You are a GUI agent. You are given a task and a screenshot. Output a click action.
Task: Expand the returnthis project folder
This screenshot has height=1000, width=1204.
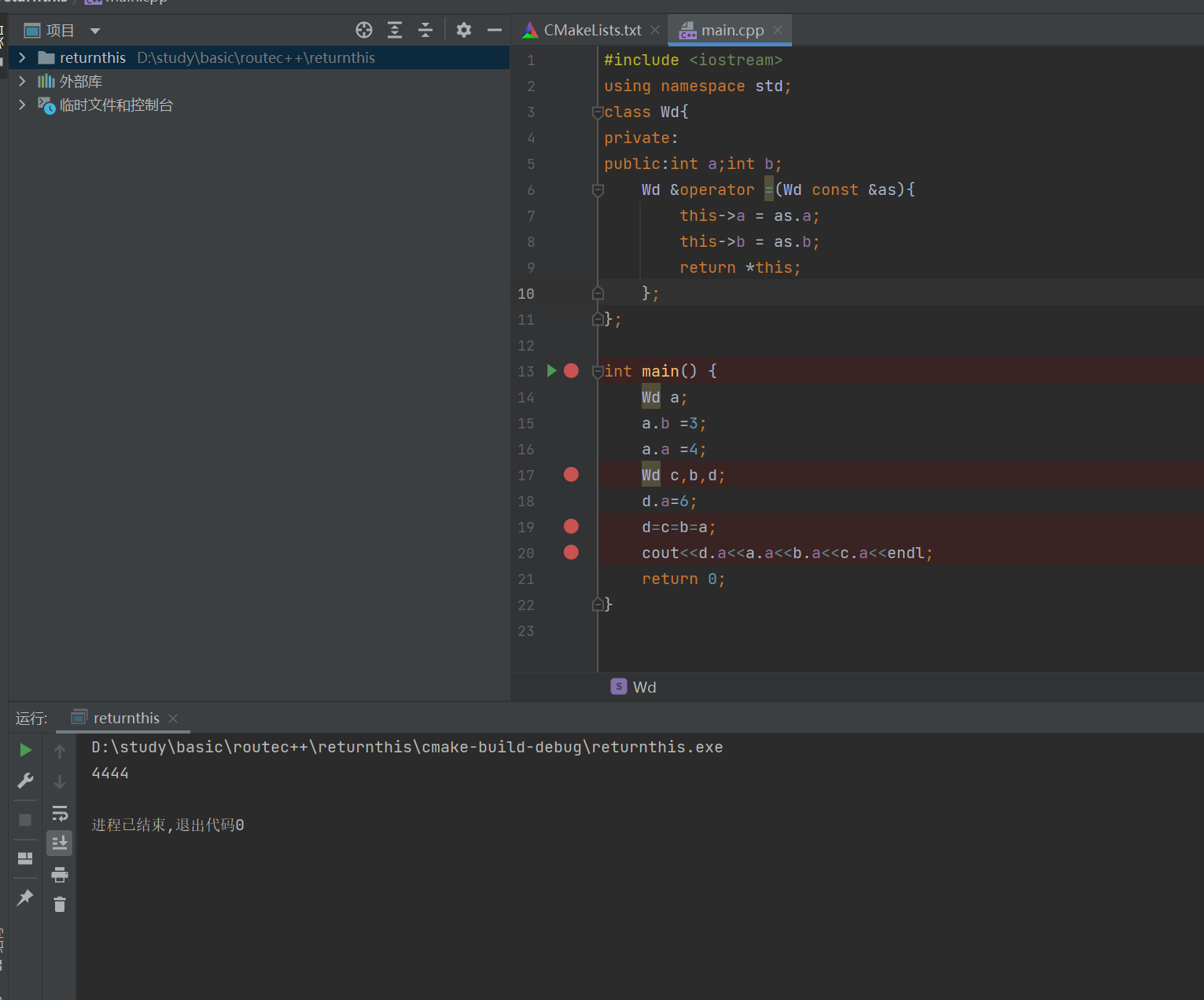(22, 57)
